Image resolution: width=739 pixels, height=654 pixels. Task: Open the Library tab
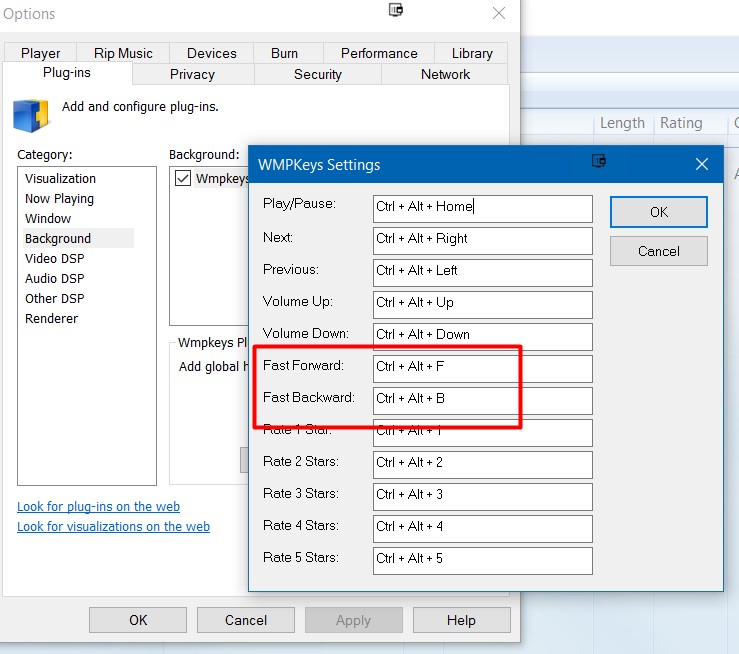pos(472,53)
